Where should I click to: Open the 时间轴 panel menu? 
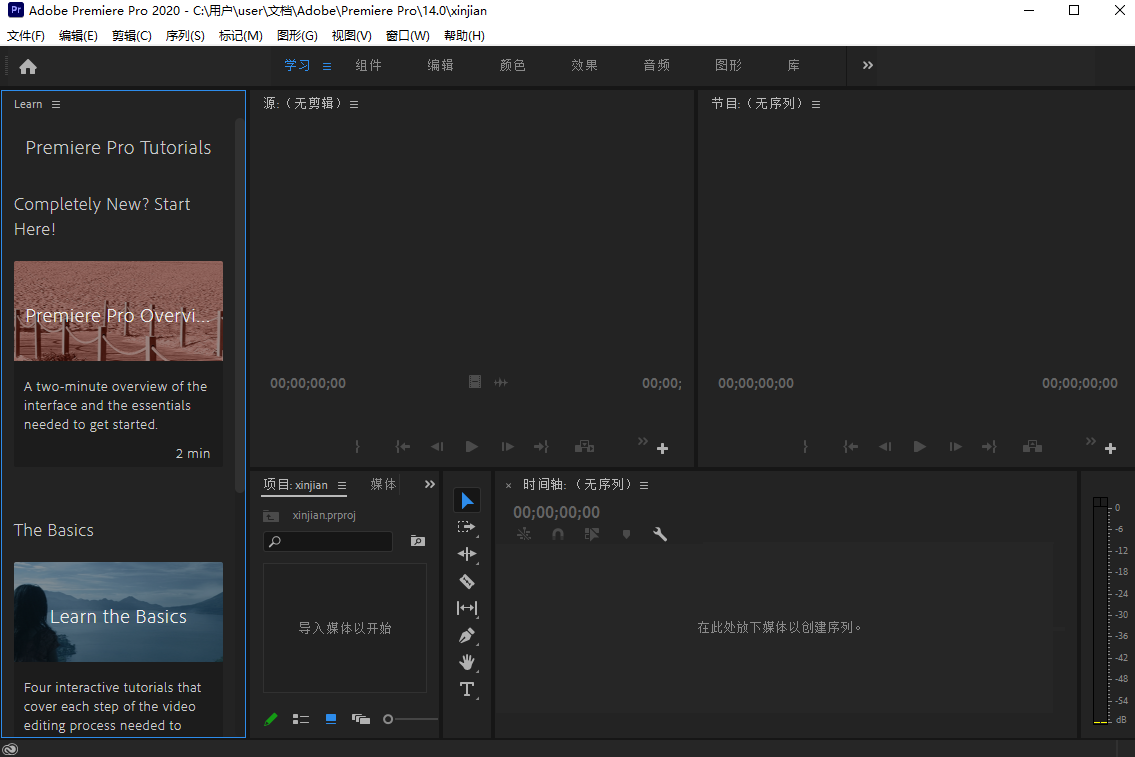click(x=644, y=485)
